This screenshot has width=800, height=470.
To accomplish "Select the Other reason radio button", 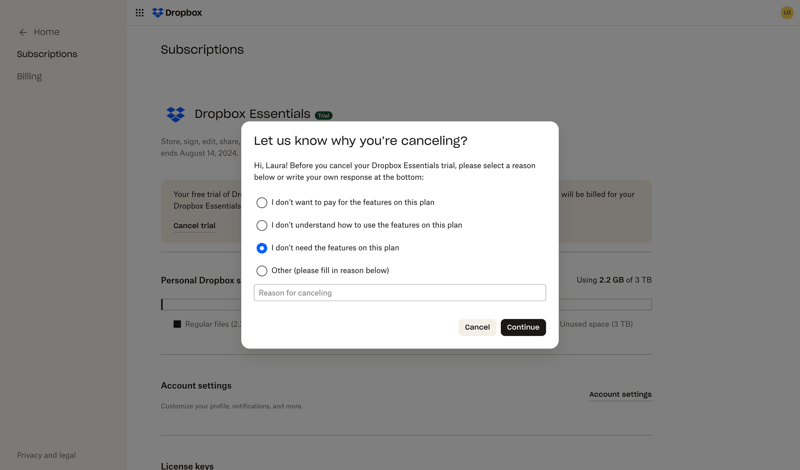I will (262, 270).
